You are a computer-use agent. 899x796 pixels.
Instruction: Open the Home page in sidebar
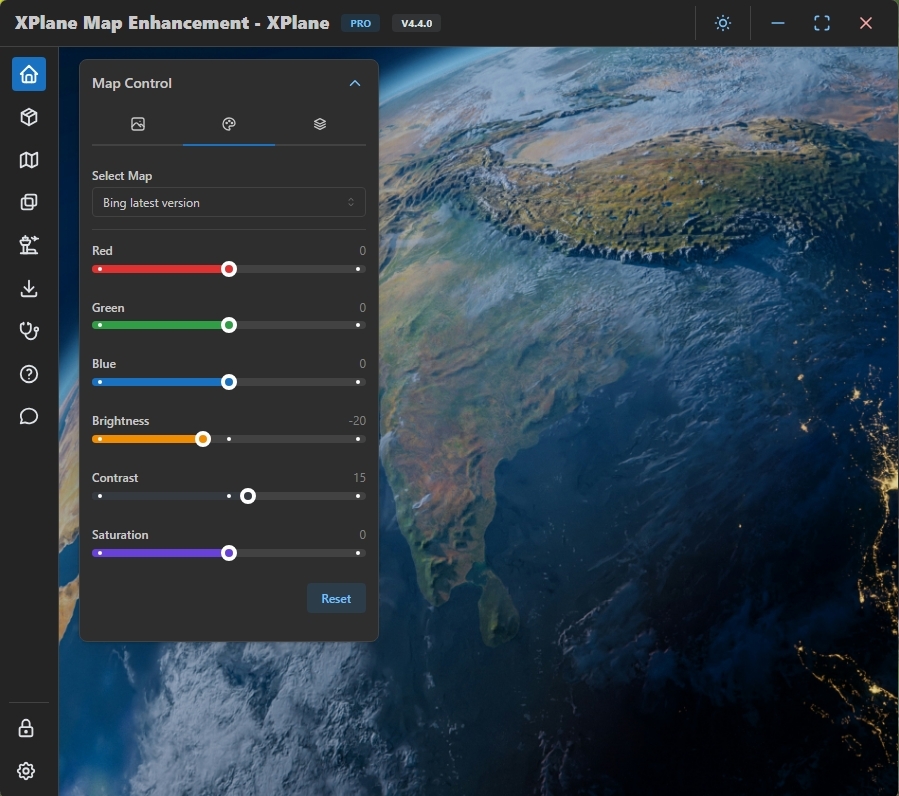point(29,74)
